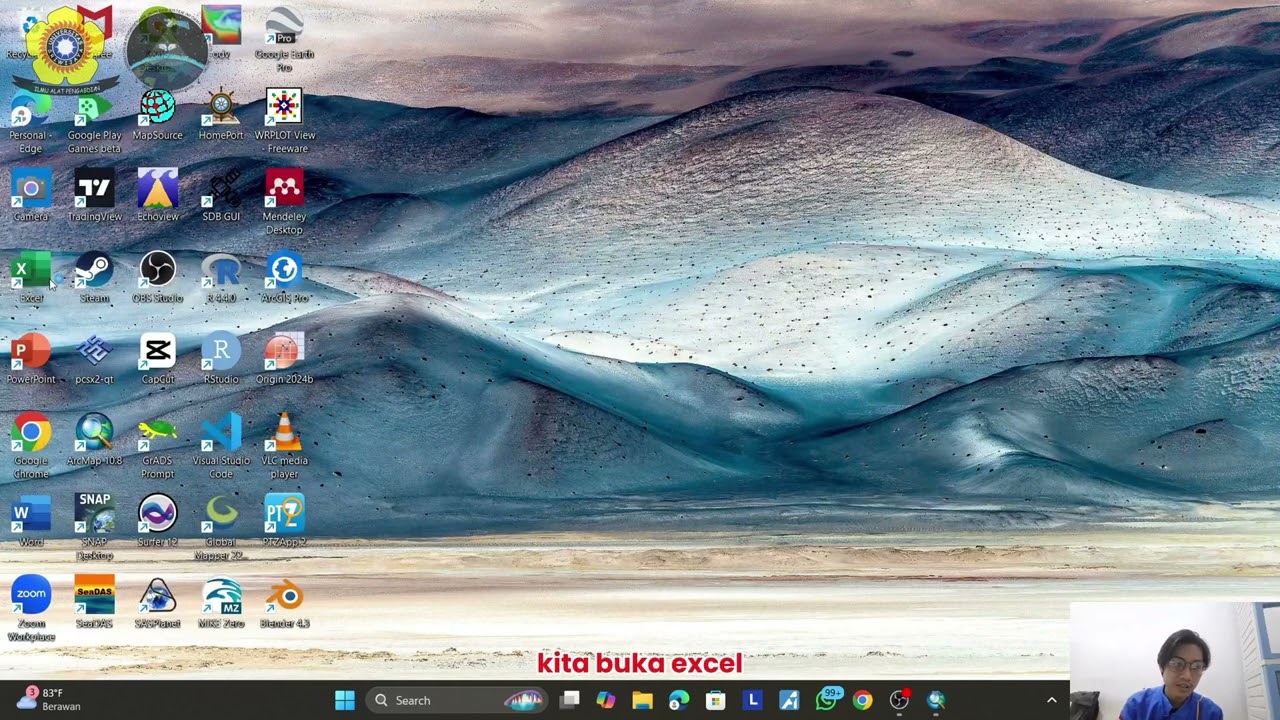
Task: Open Microsoft Store in the taskbar
Action: pyautogui.click(x=715, y=700)
